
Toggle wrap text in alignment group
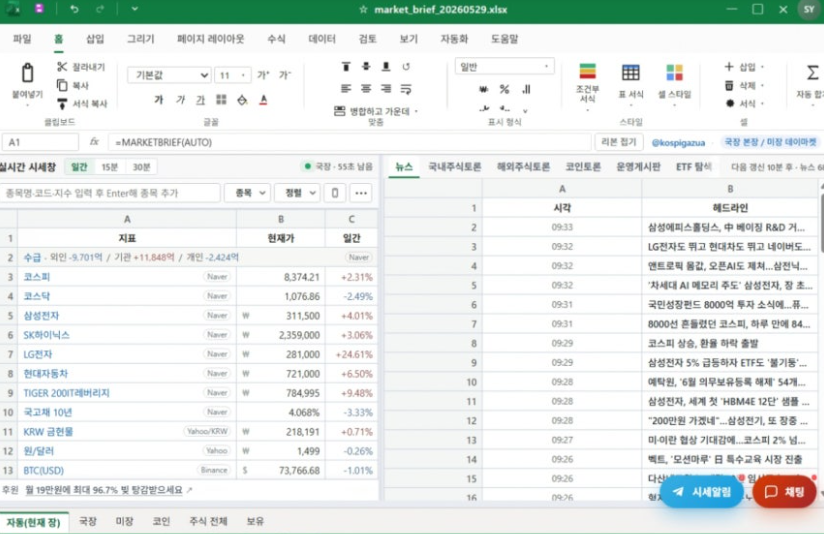(x=406, y=89)
